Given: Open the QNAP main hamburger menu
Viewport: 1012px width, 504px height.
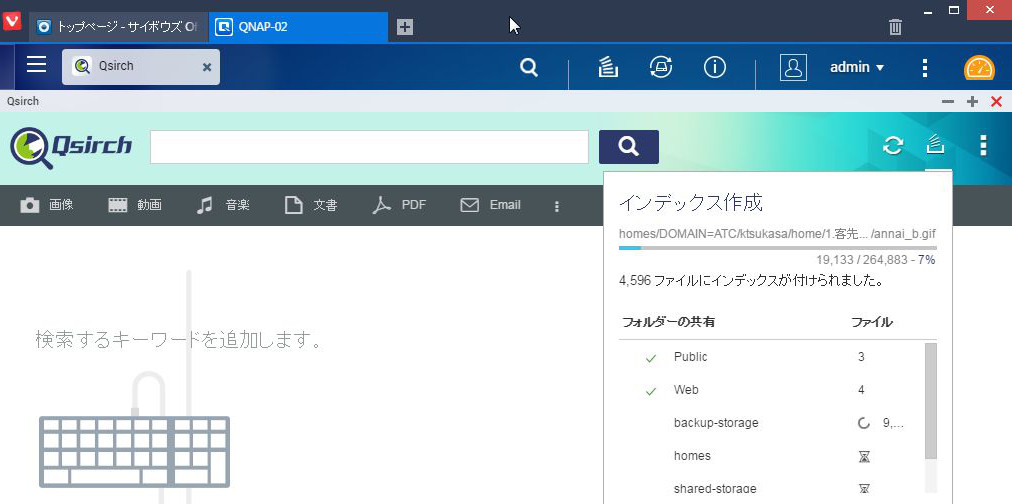Looking at the screenshot, I should pos(36,65).
